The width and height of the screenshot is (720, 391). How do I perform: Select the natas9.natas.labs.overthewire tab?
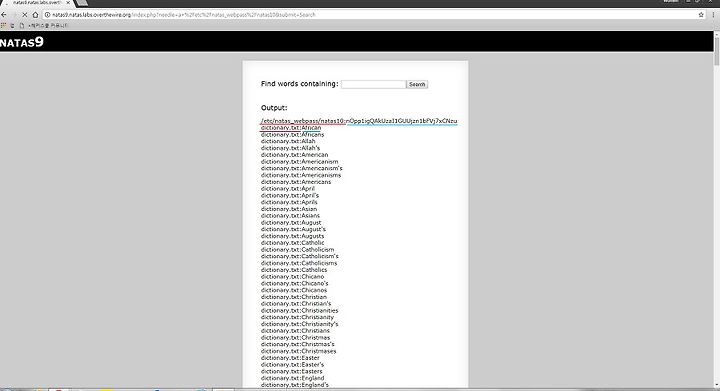pyautogui.click(x=37, y=3)
